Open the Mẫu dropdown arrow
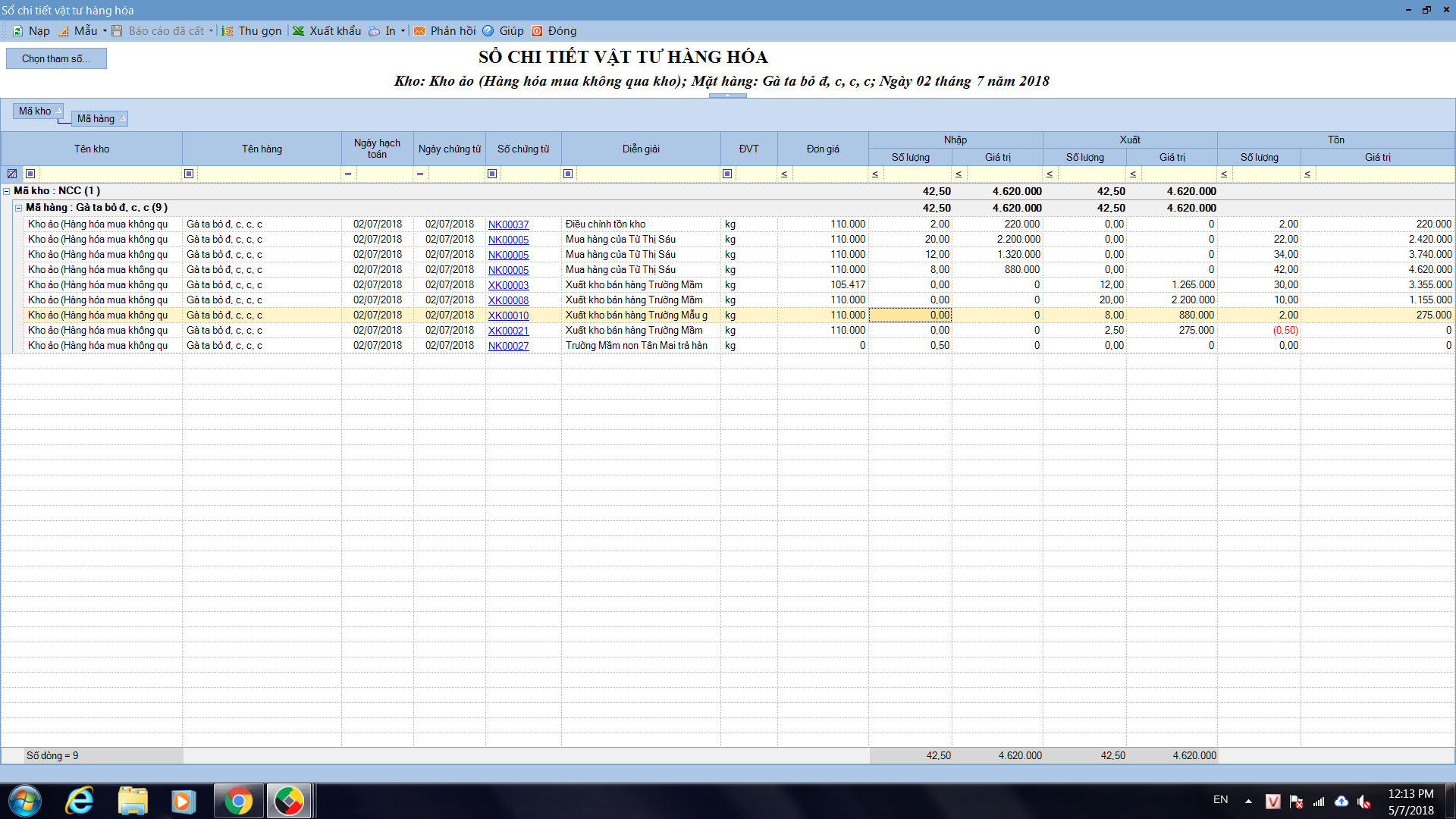The width and height of the screenshot is (1456, 819). (x=105, y=31)
